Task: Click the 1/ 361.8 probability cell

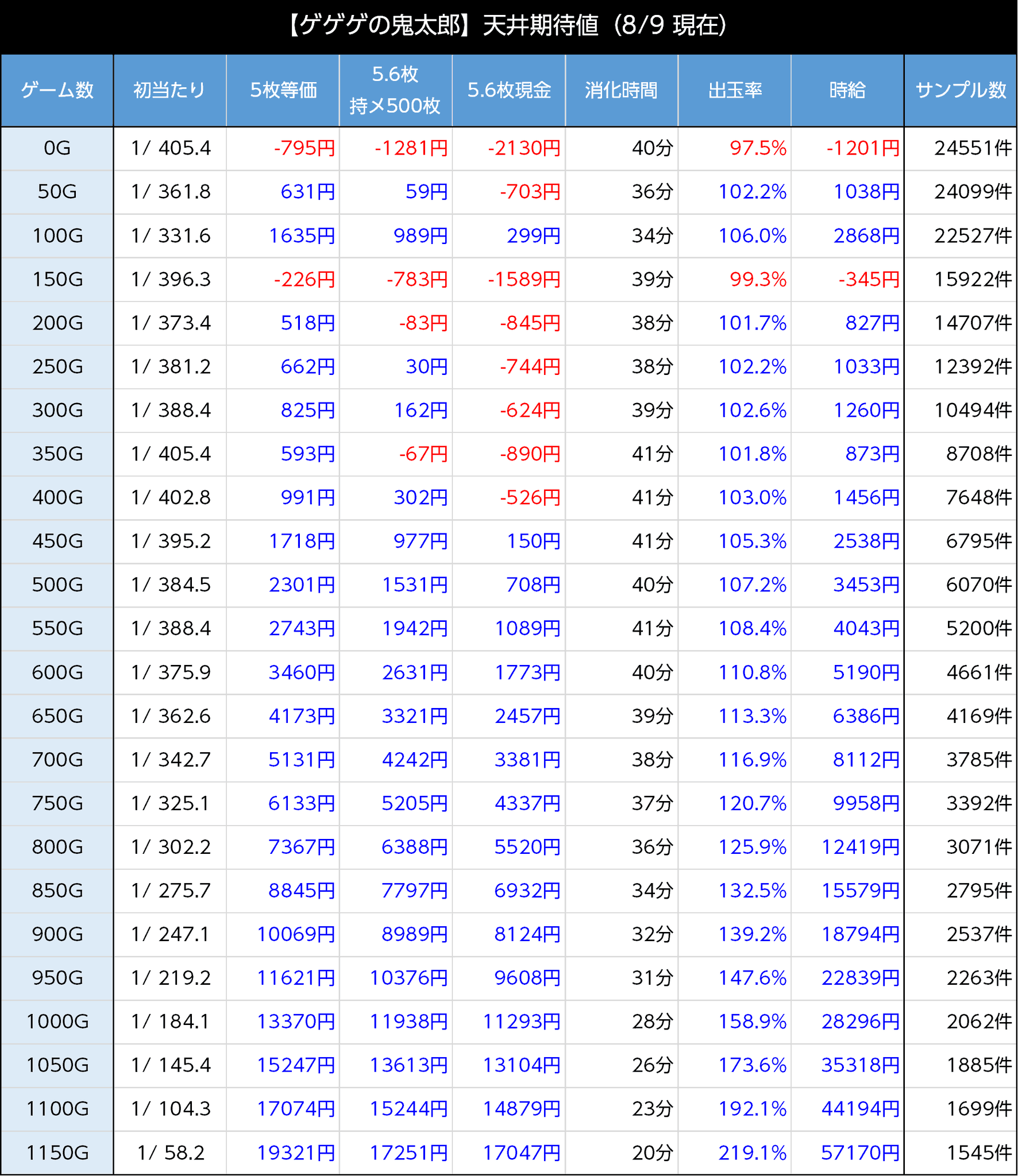Action: tap(169, 192)
